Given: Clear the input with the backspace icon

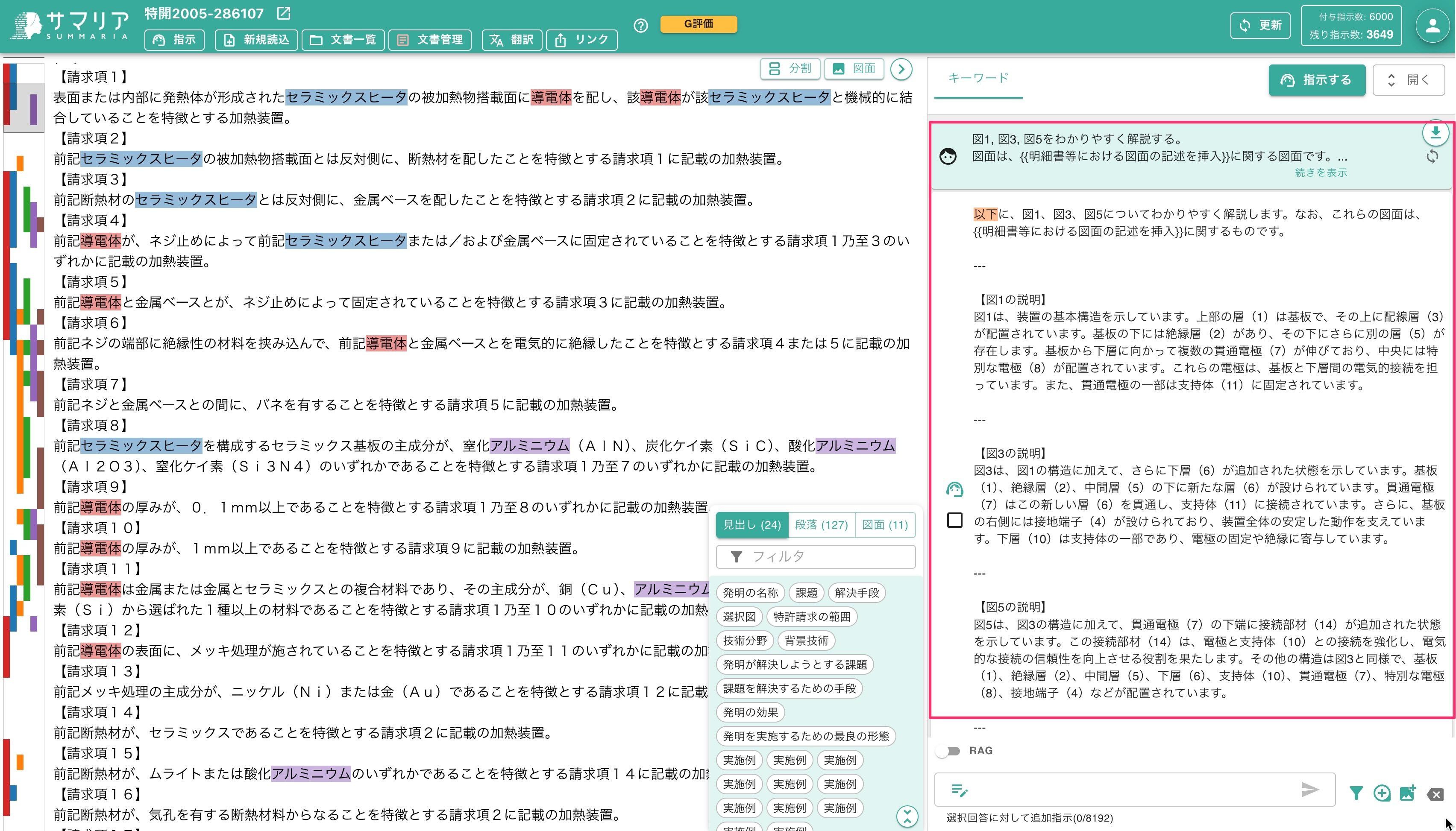Looking at the screenshot, I should point(1435,794).
